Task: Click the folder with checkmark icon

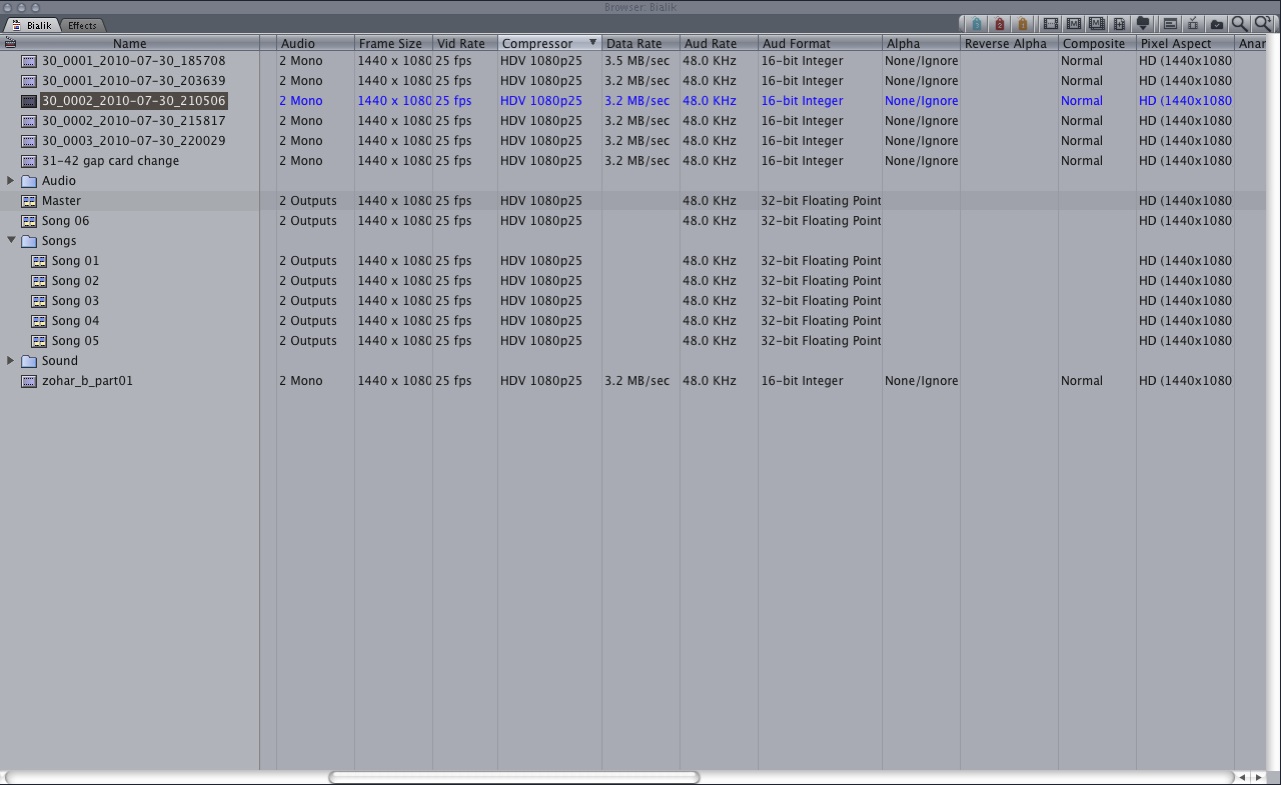Action: tap(1216, 24)
